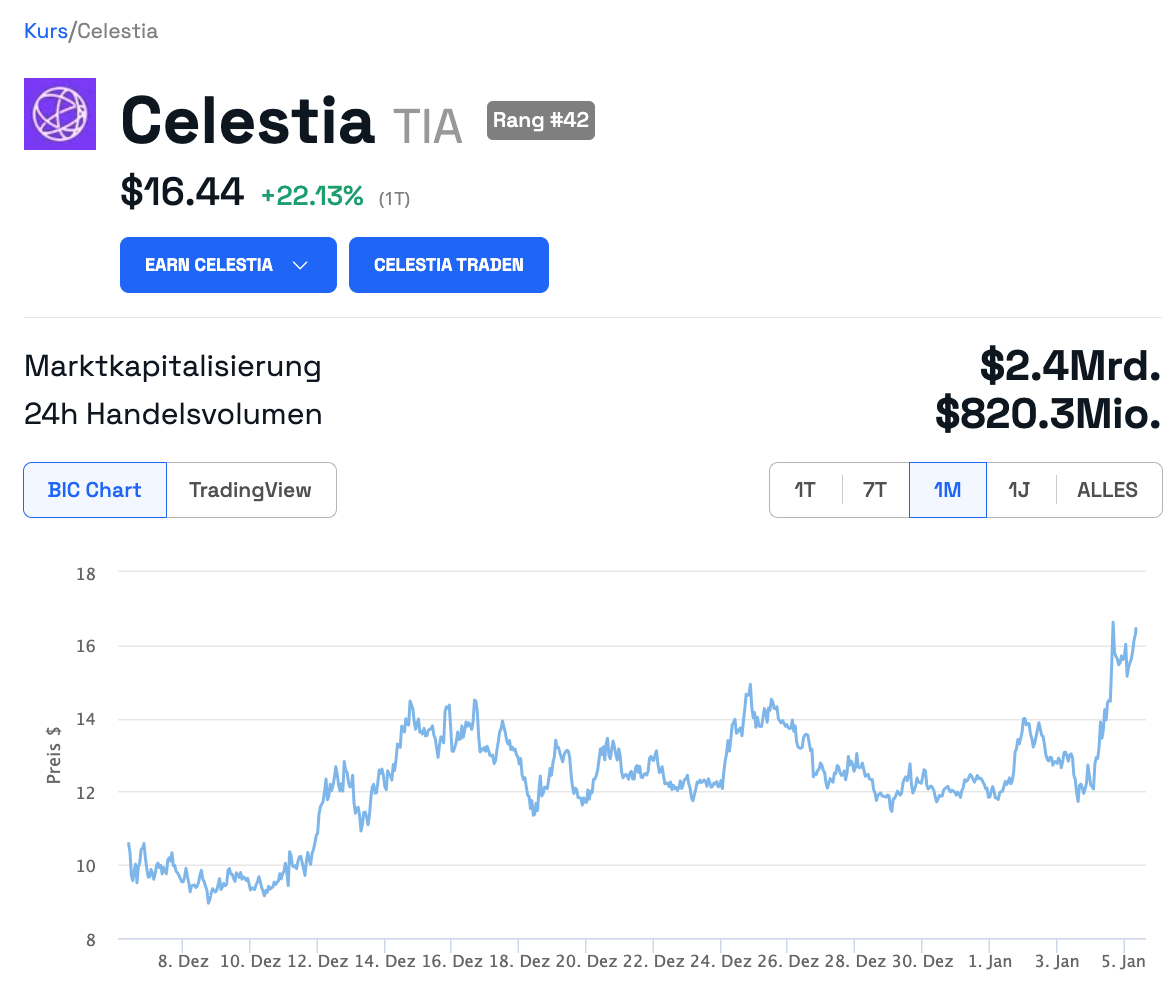Open the Kurs breadcrumb link
This screenshot has width=1168, height=986.
45,31
